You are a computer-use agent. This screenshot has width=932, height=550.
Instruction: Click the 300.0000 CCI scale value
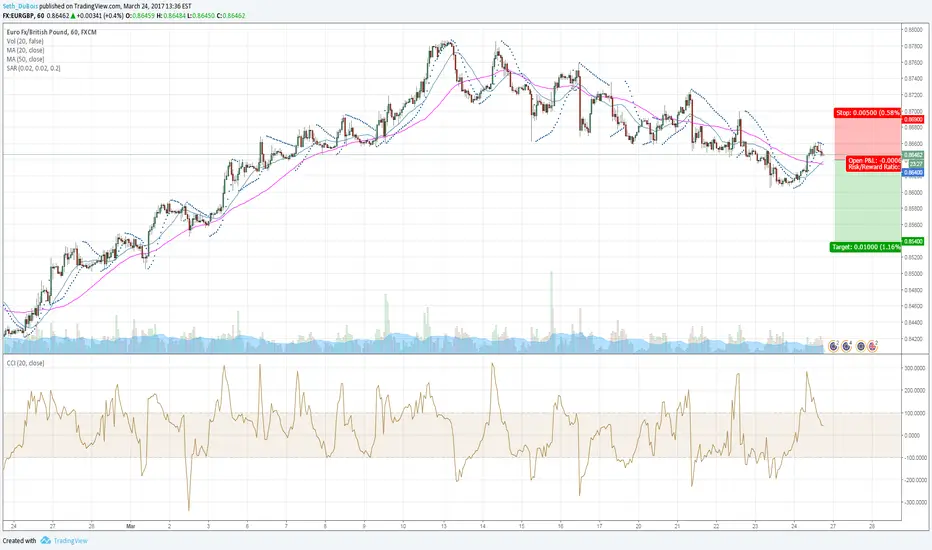(915, 368)
